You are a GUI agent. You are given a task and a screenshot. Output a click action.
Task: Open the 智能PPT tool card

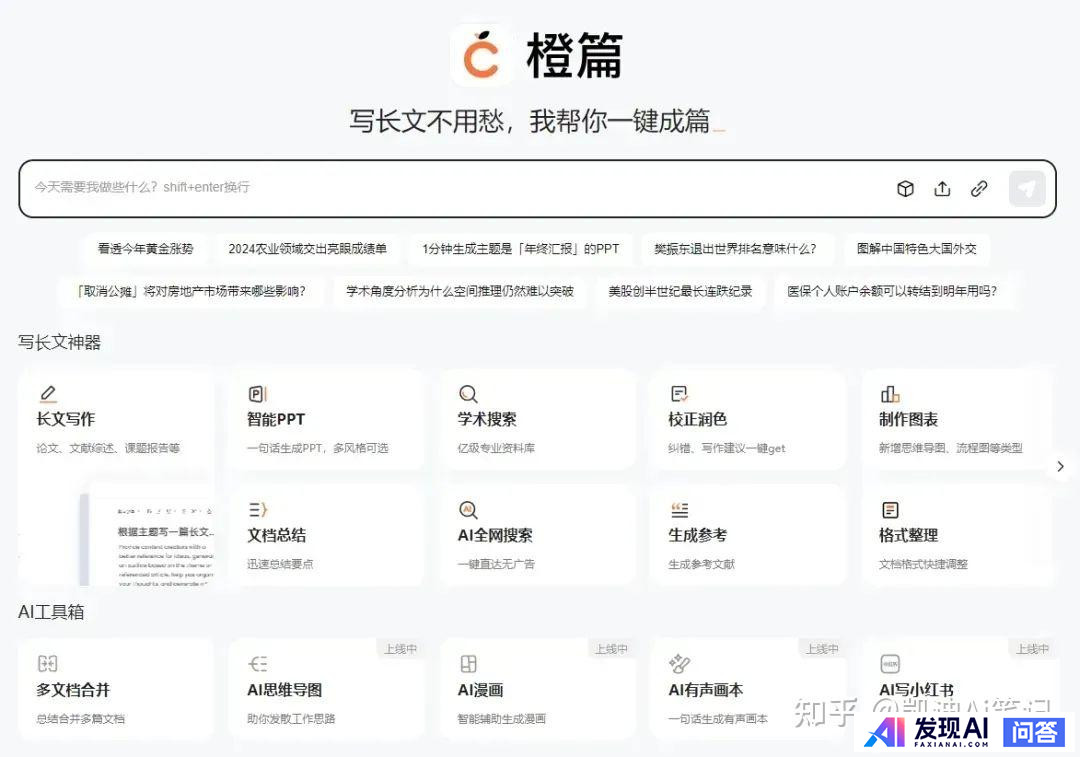tap(325, 420)
